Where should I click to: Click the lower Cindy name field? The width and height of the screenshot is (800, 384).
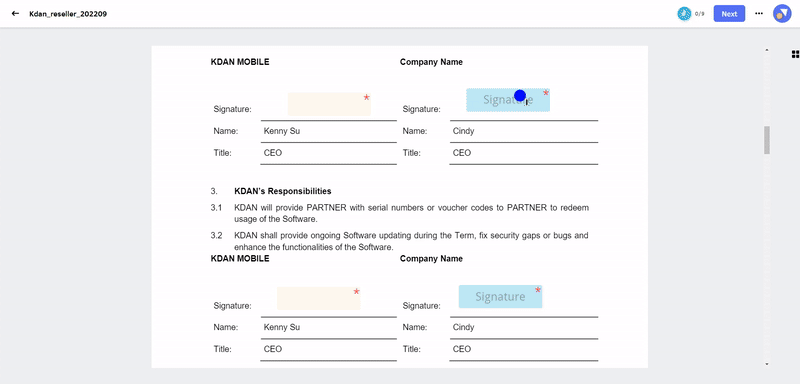pos(523,328)
